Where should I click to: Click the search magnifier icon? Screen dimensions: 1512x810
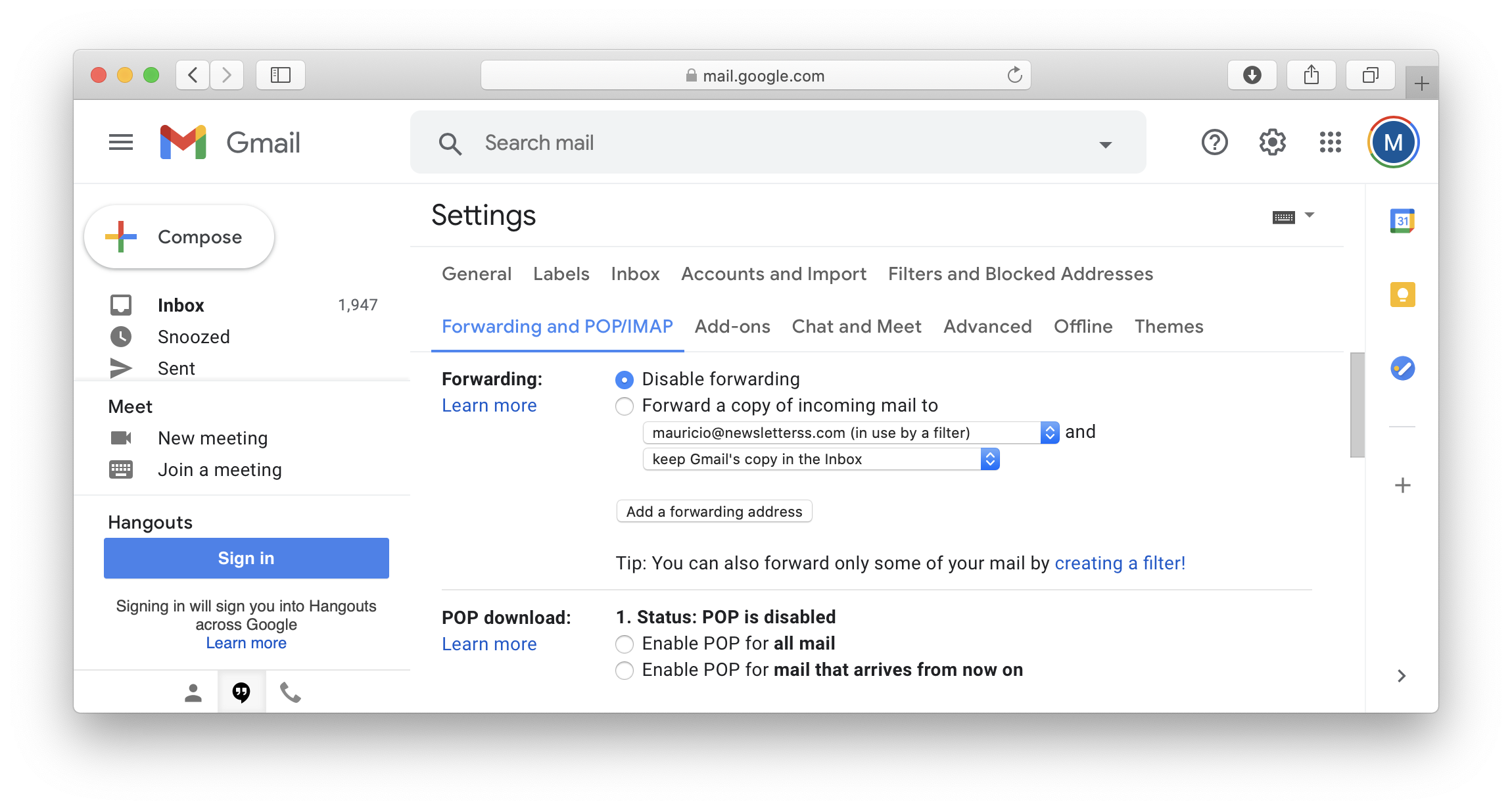coord(450,143)
